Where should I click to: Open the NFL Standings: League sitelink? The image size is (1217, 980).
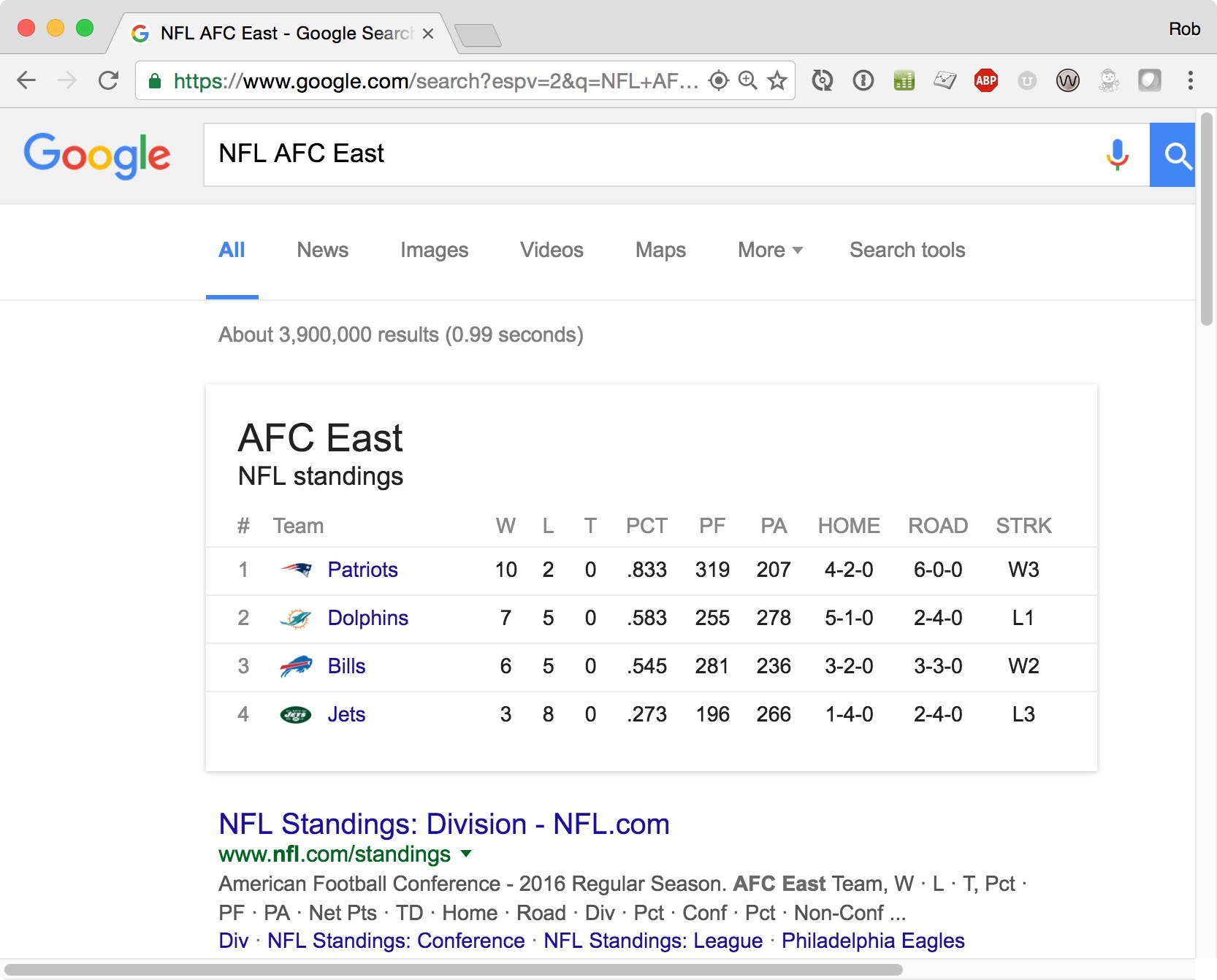653,941
